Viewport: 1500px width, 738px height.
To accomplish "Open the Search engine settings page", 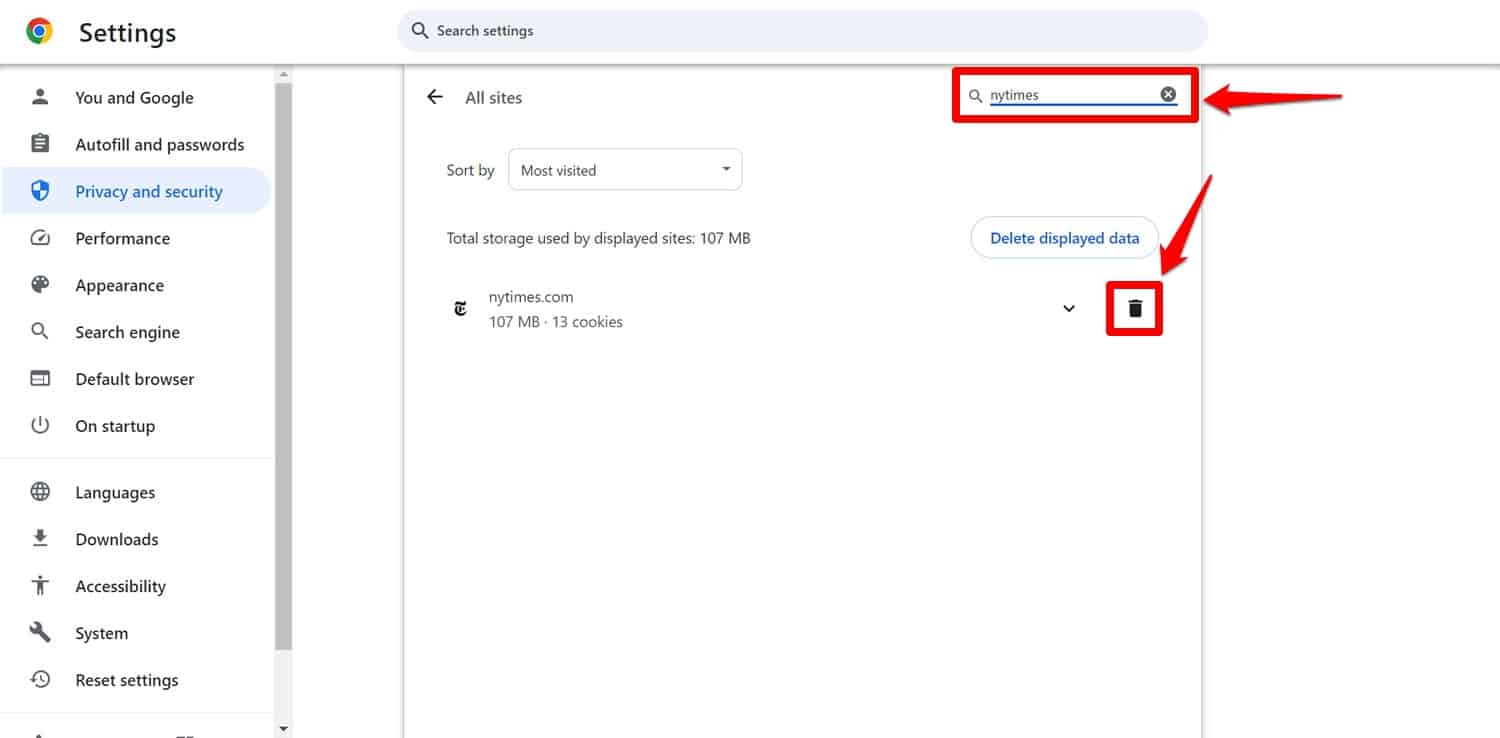I will pos(127,332).
